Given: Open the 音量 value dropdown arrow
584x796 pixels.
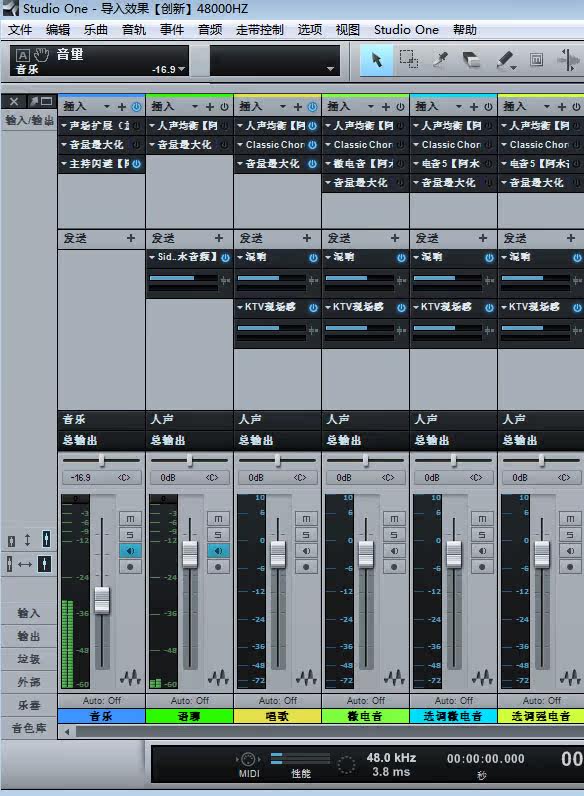Looking at the screenshot, I should tap(182, 69).
